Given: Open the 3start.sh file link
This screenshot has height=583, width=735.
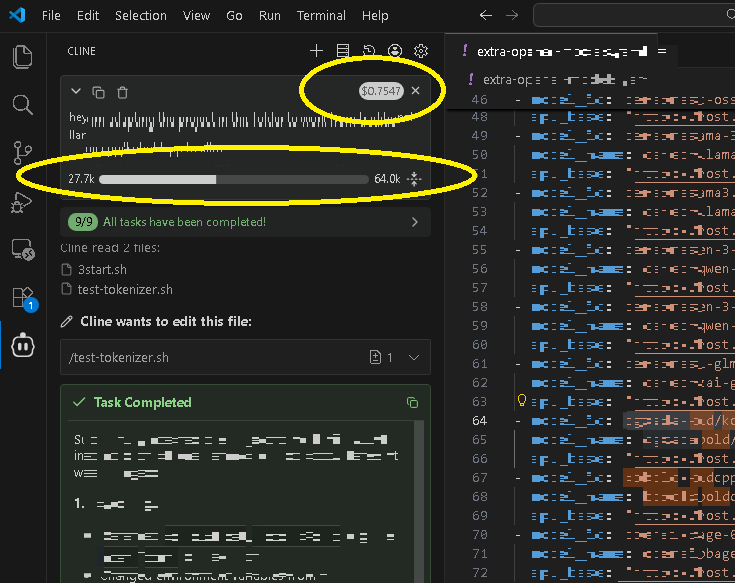Looking at the screenshot, I should [102, 269].
